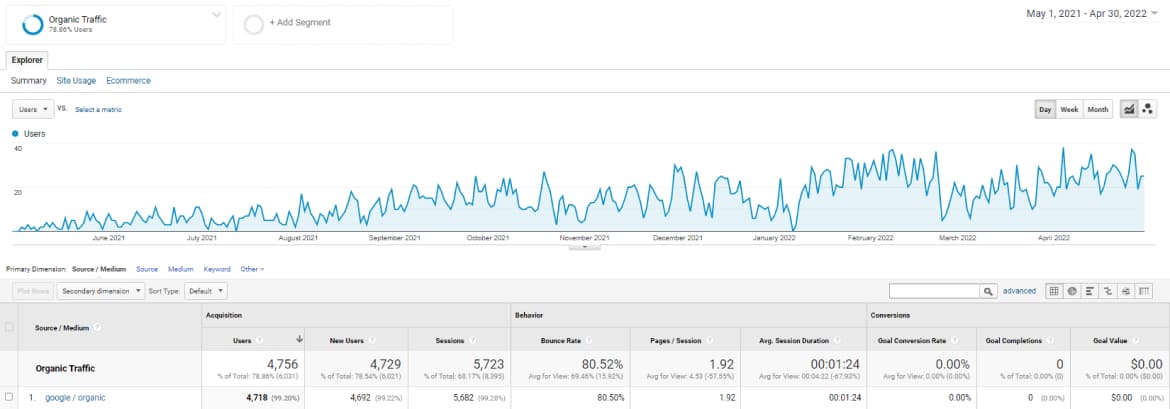The height and width of the screenshot is (409, 1170).
Task: Select the performance bar view icon
Action: coord(1089,291)
